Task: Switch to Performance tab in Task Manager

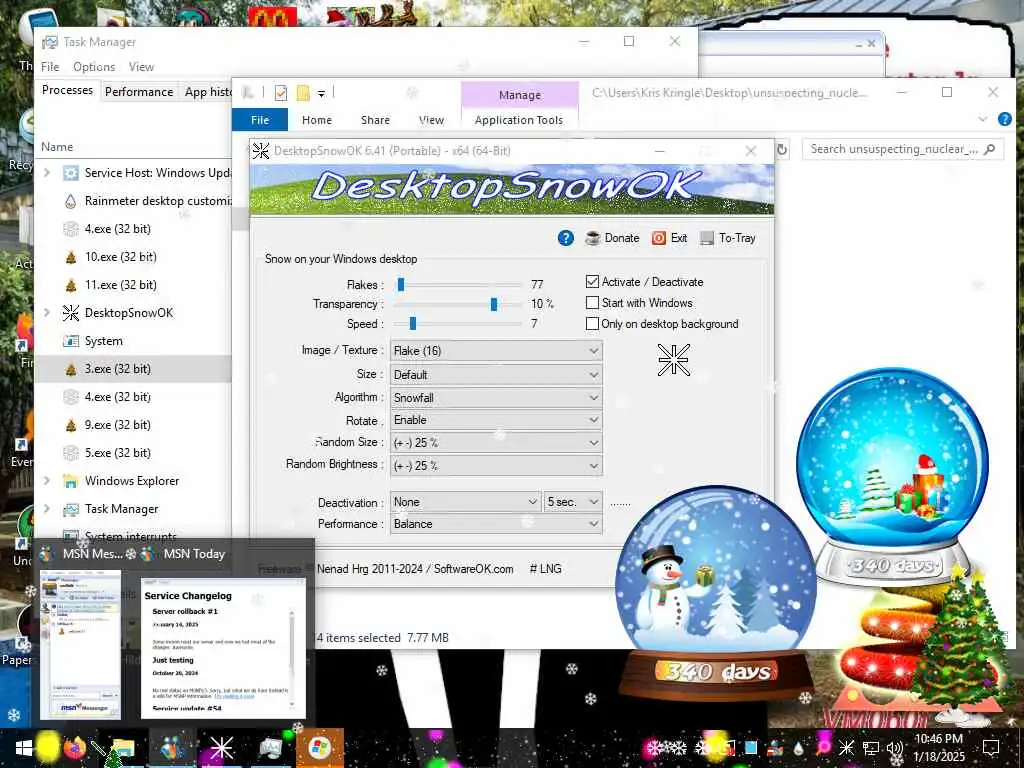Action: (138, 92)
